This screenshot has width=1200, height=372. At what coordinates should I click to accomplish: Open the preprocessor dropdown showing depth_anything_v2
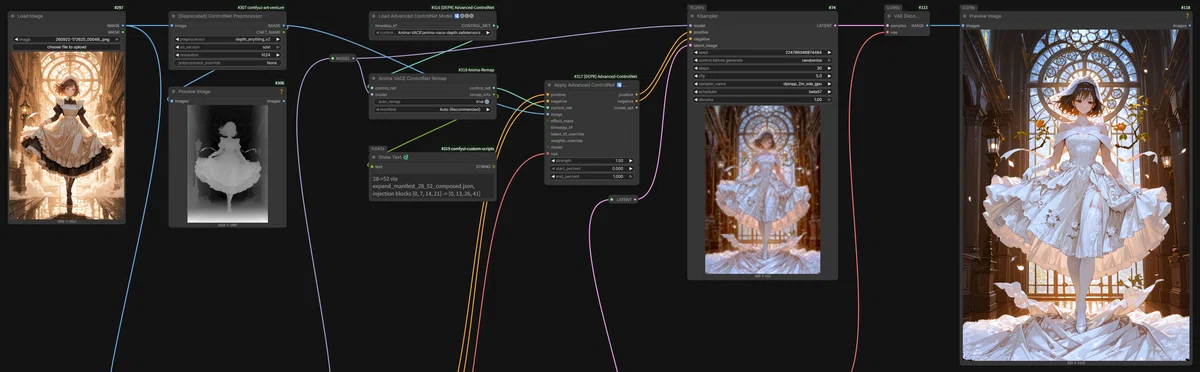[x=227, y=39]
